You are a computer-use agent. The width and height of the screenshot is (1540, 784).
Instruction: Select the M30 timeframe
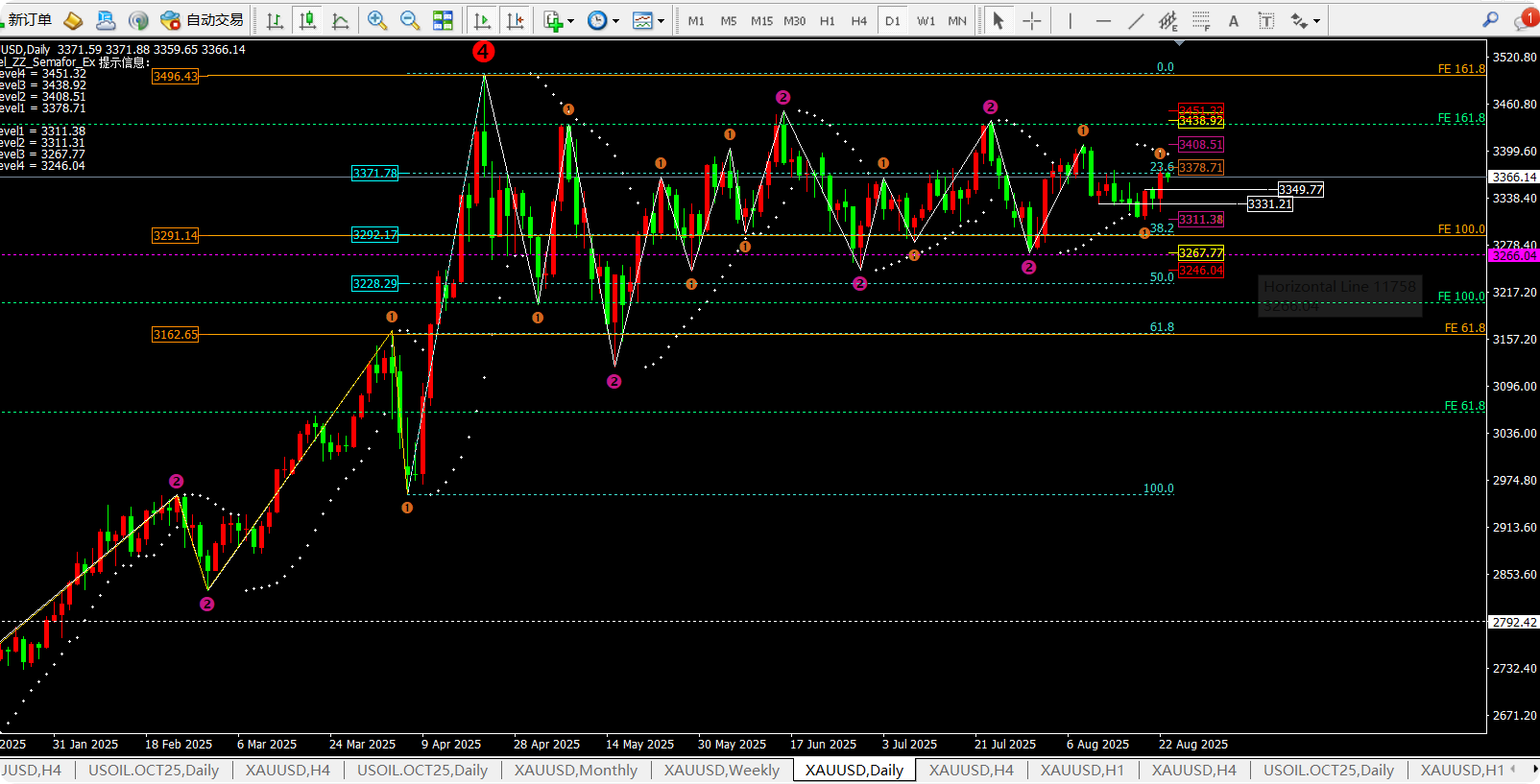(794, 20)
